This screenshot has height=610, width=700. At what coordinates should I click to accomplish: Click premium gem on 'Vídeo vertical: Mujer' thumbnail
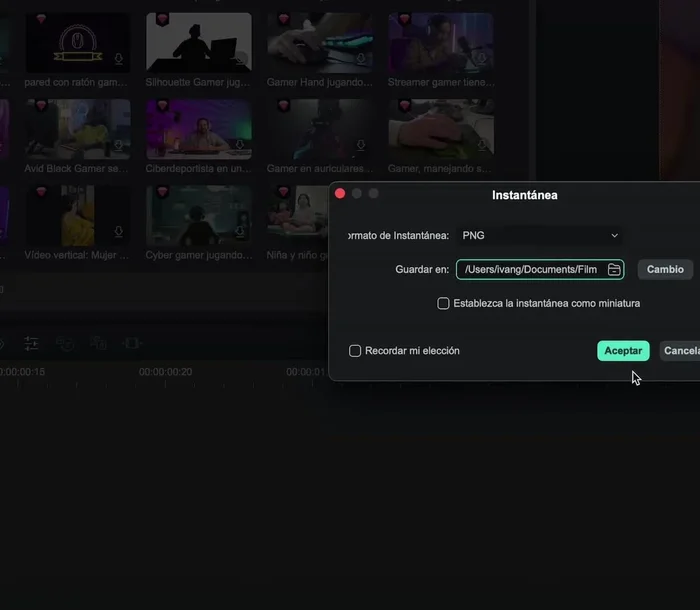(41, 192)
